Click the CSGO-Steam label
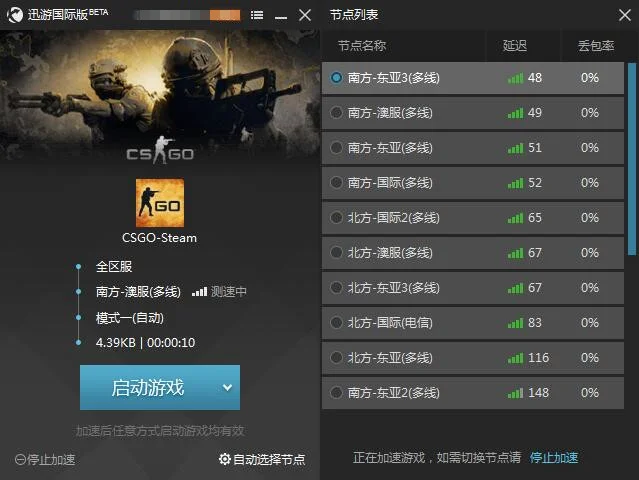This screenshot has height=480, width=639. tap(160, 238)
